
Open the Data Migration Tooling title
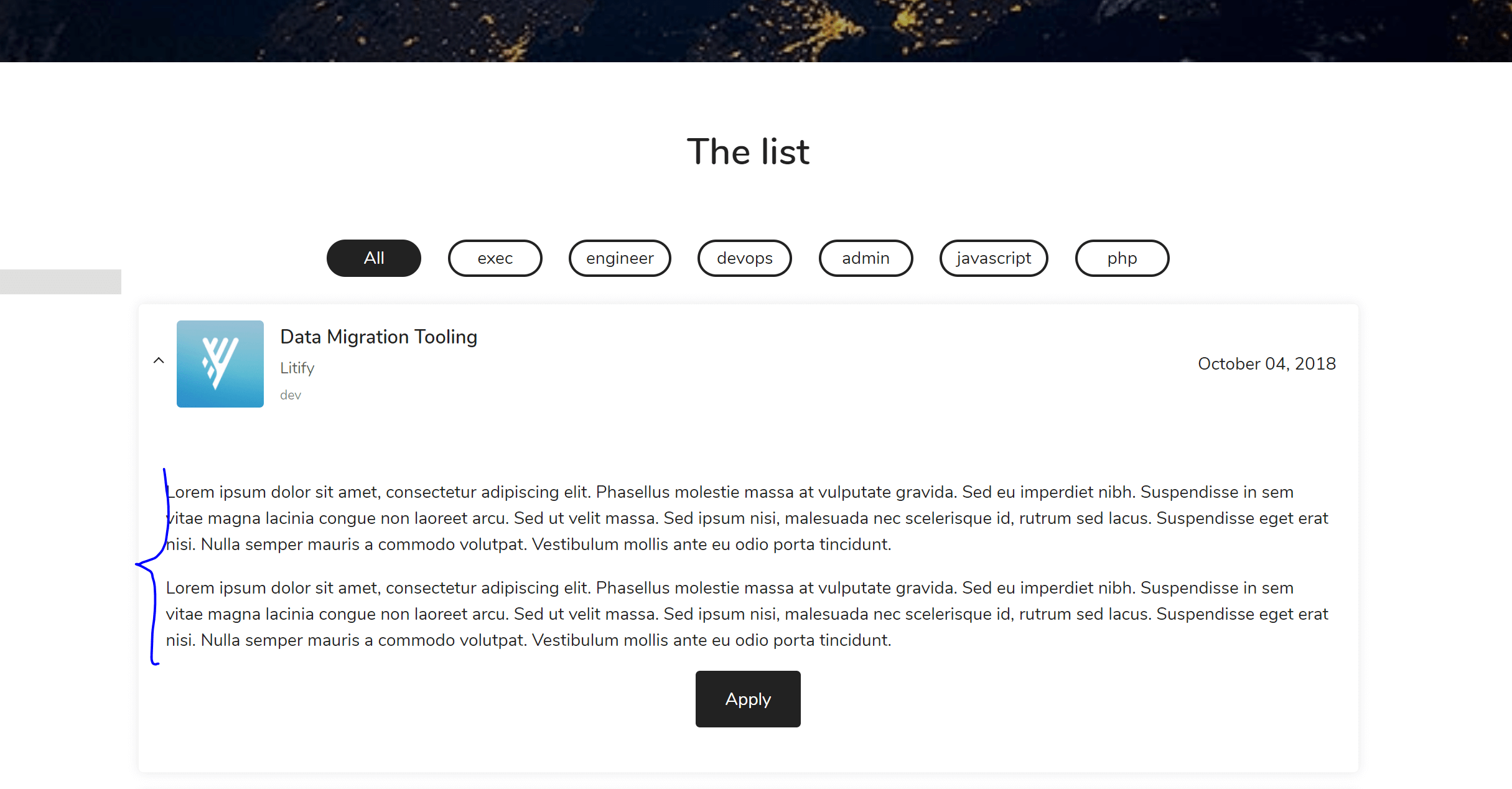point(379,337)
